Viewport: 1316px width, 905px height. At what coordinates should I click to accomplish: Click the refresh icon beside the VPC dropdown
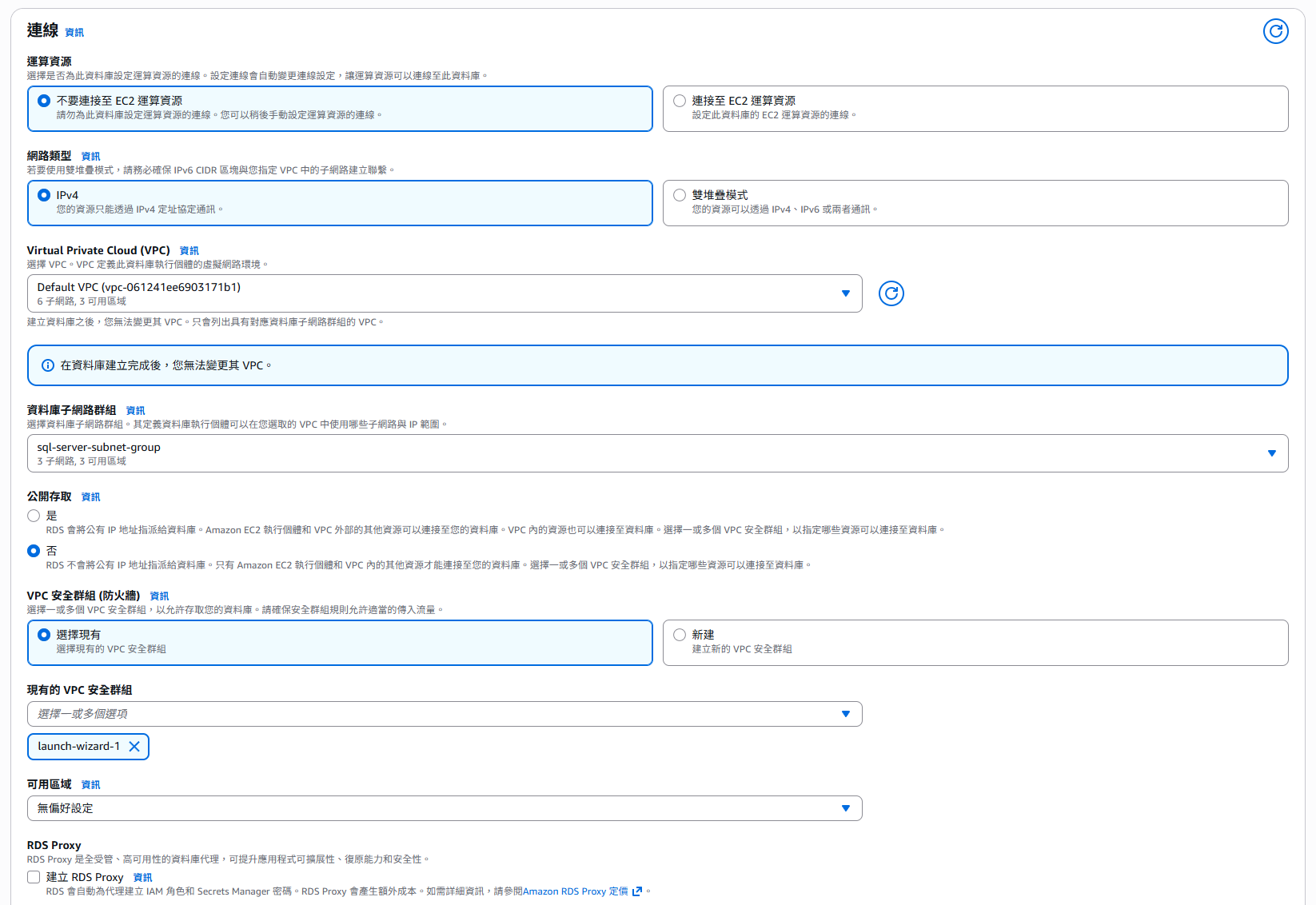point(891,293)
